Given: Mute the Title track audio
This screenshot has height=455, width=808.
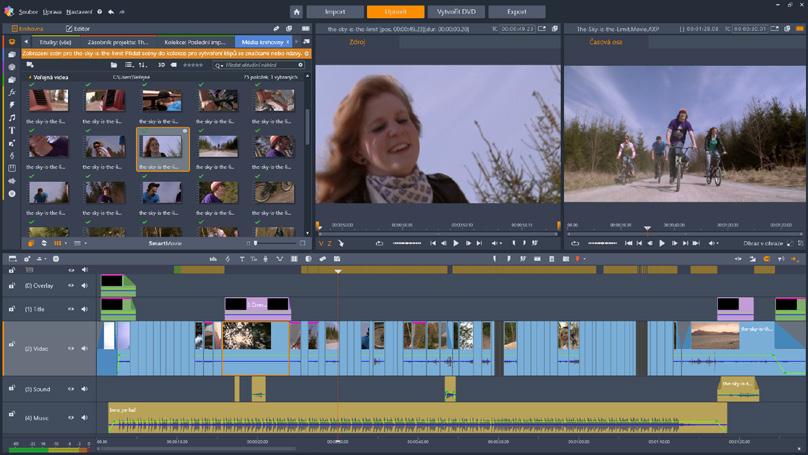Looking at the screenshot, I should pos(85,309).
